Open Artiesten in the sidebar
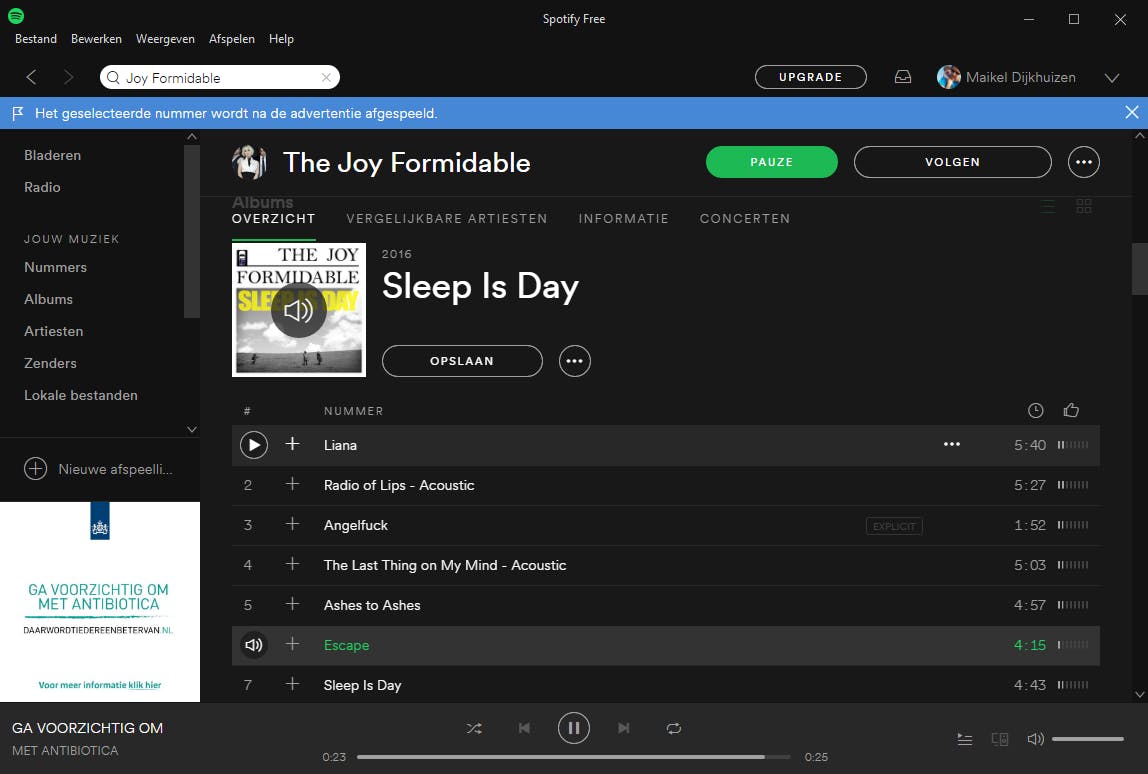This screenshot has height=774, width=1148. tap(53, 331)
